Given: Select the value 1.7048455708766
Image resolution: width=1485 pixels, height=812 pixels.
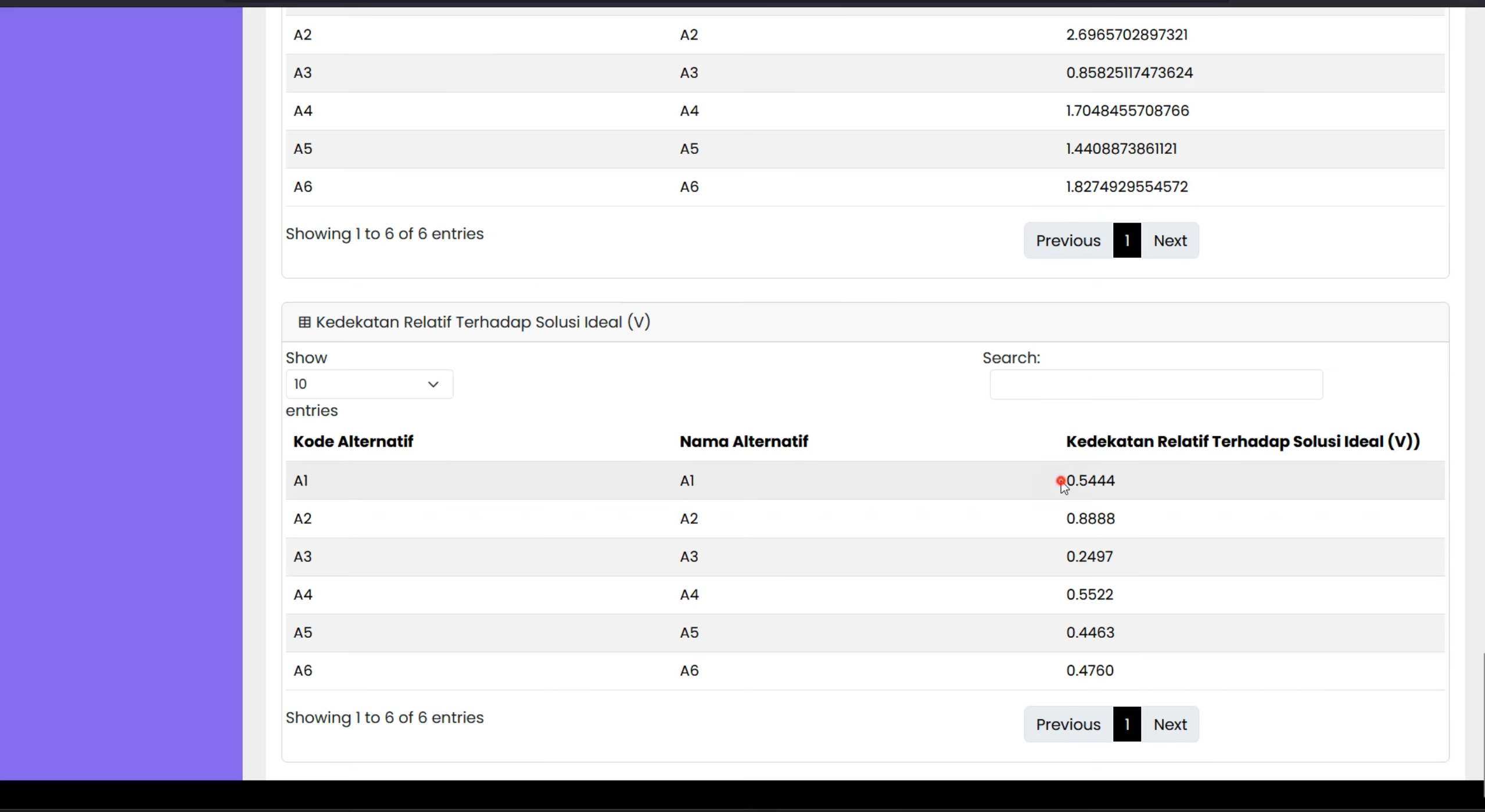Looking at the screenshot, I should tap(1127, 110).
